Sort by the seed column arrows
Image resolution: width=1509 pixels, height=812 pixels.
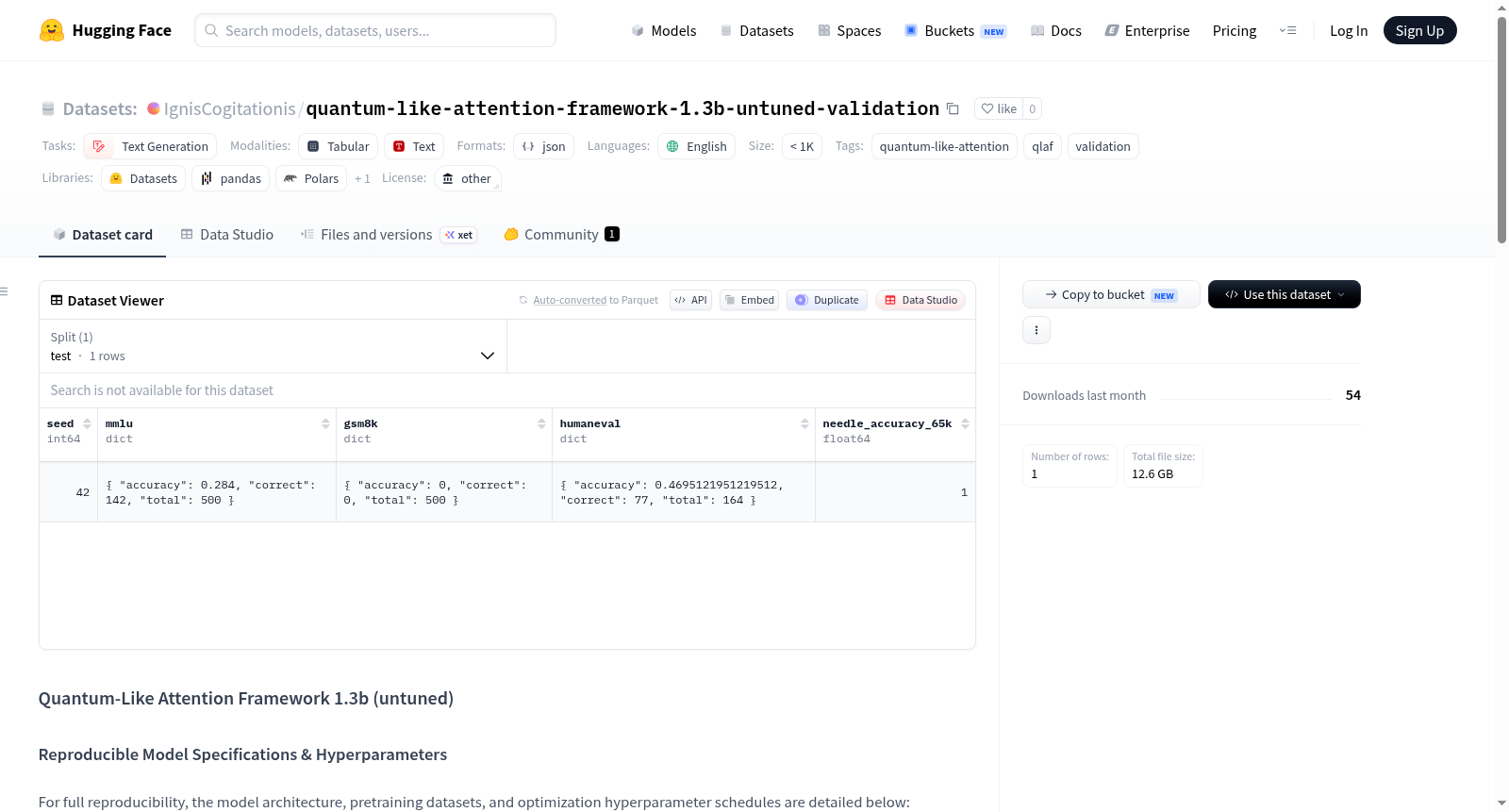pyautogui.click(x=87, y=423)
